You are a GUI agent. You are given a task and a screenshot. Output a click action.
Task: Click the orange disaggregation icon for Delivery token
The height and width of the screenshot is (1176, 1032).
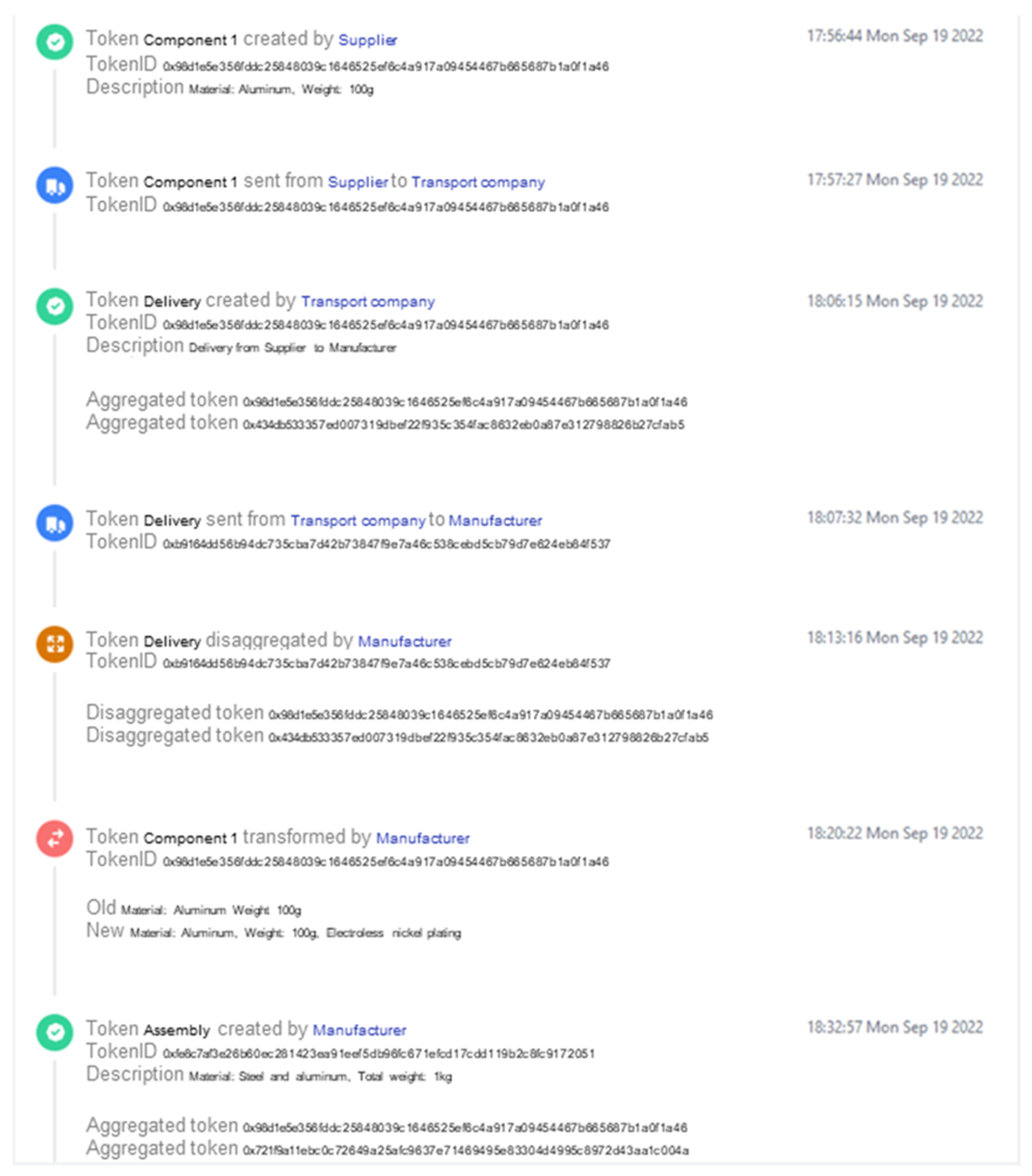click(x=55, y=644)
